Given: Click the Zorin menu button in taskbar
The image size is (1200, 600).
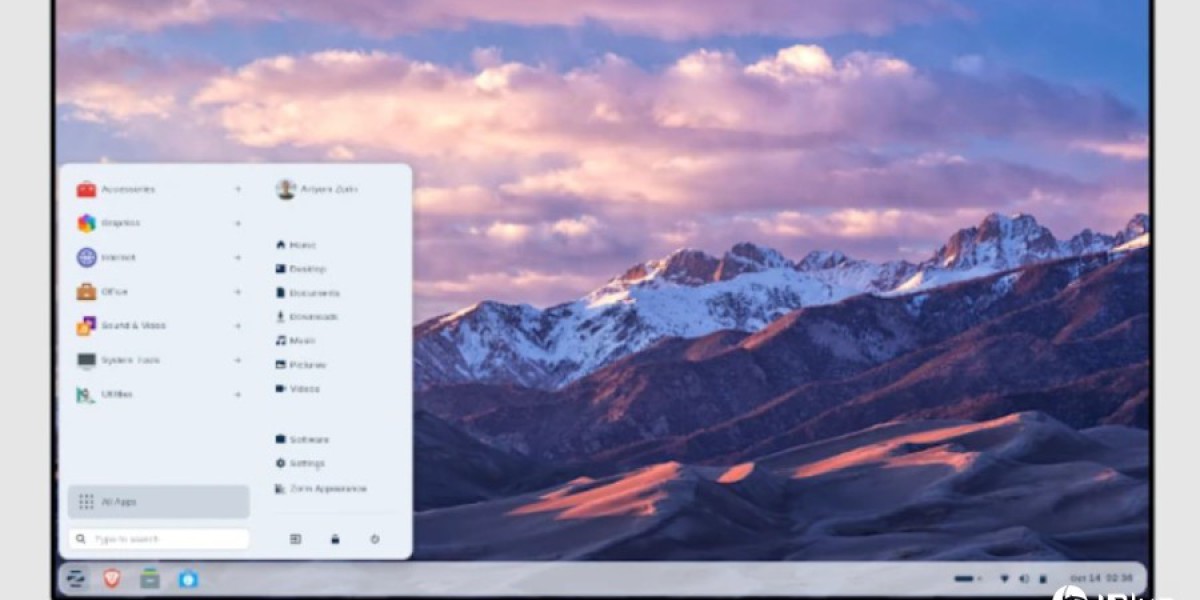Looking at the screenshot, I should point(75,578).
